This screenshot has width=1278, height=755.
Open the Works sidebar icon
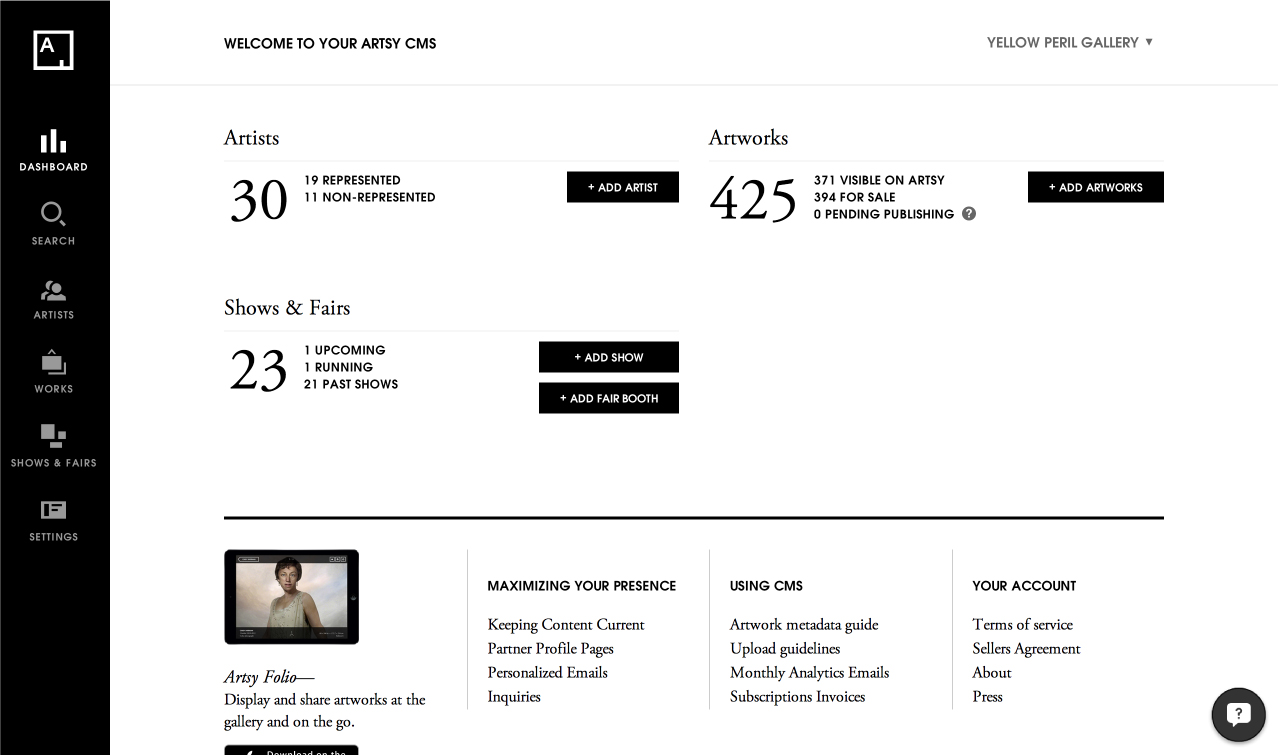[53, 363]
